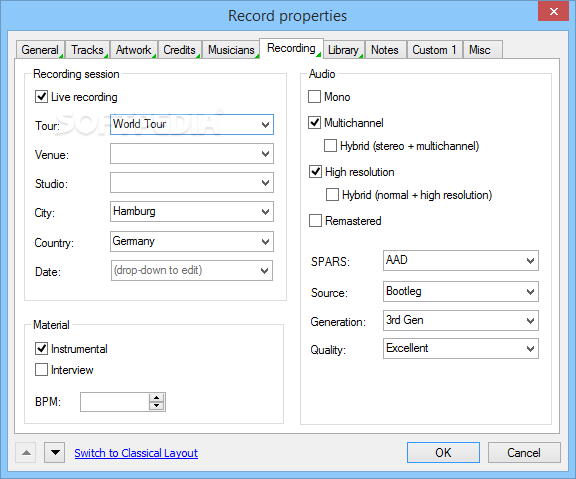Click the Cancel button
This screenshot has width=576, height=479.
(524, 453)
